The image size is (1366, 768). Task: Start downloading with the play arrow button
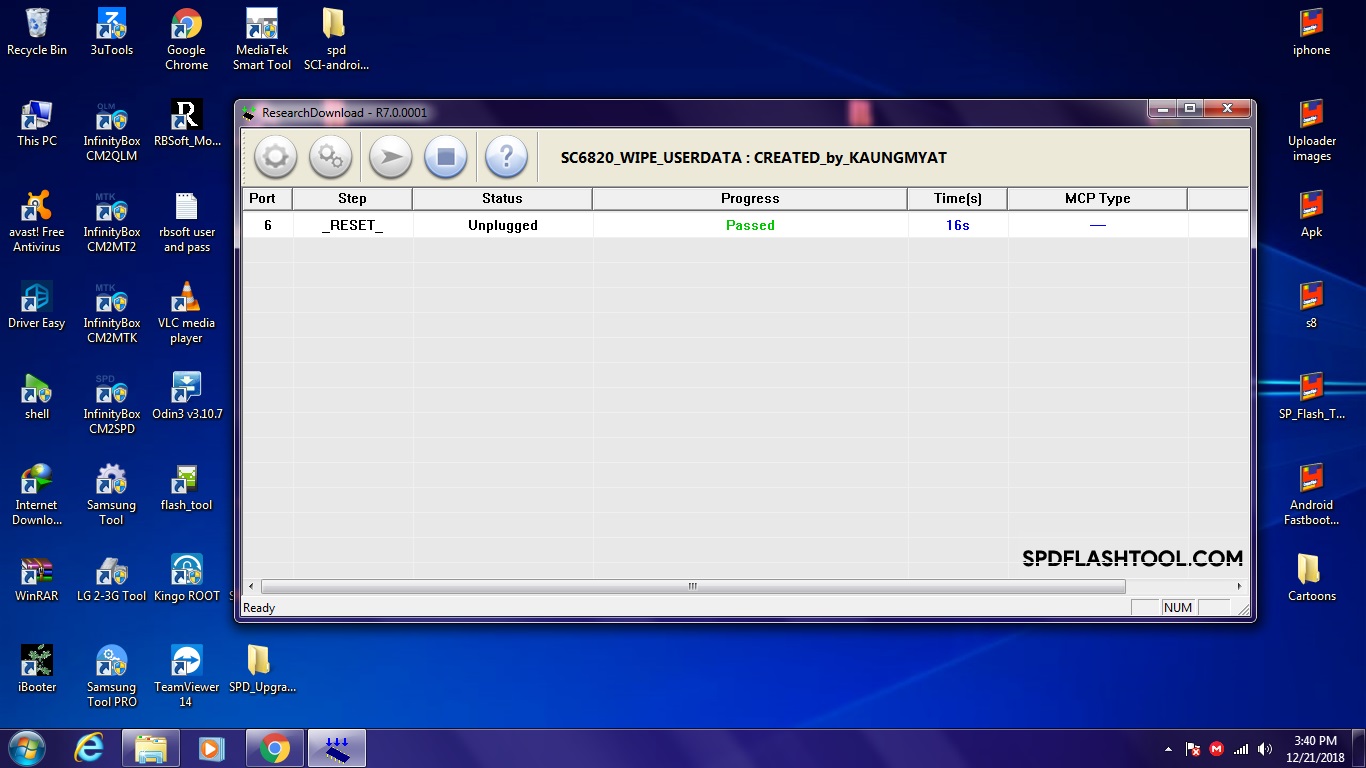click(x=391, y=157)
